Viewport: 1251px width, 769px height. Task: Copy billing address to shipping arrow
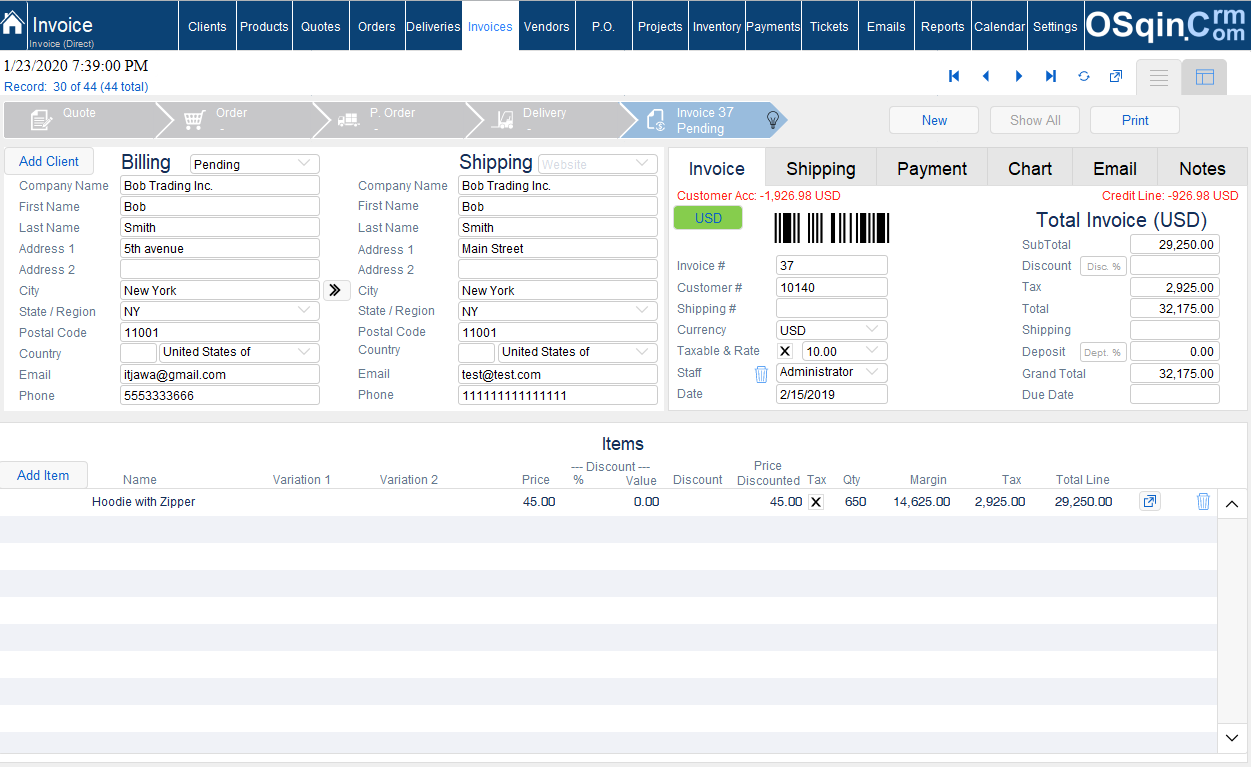coord(335,290)
